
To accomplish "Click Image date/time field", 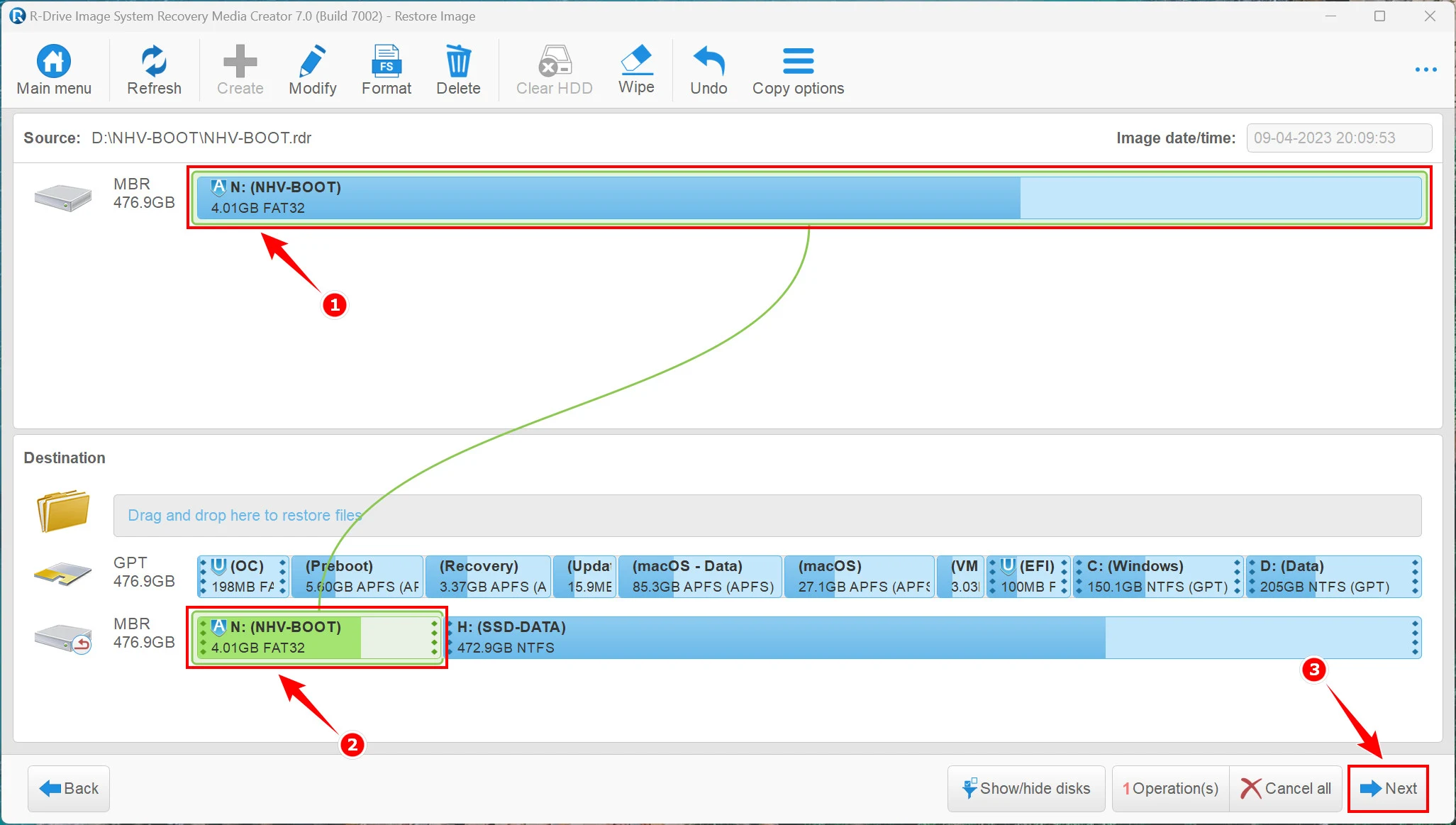I will click(1339, 138).
